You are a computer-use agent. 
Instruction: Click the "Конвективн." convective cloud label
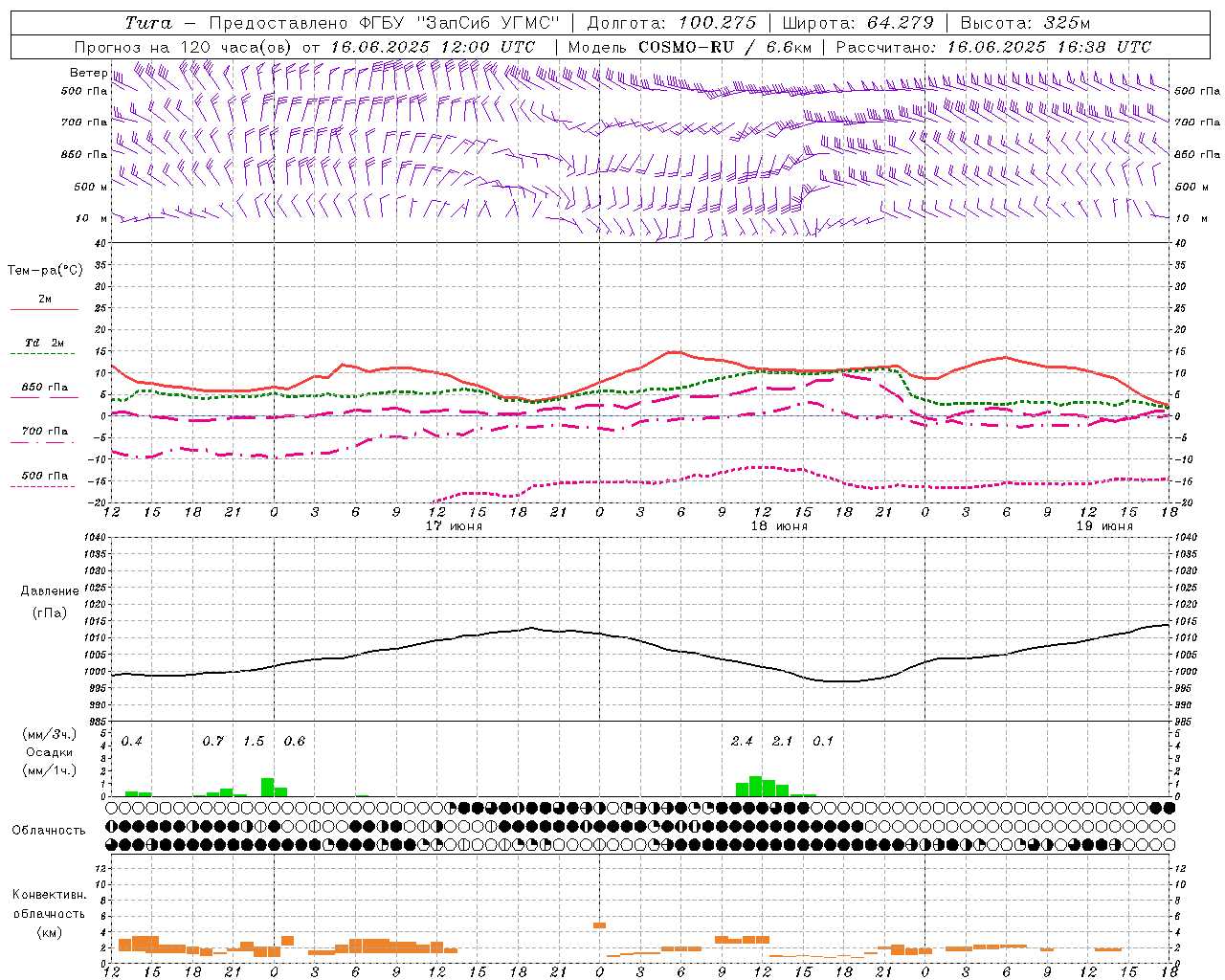point(50,895)
